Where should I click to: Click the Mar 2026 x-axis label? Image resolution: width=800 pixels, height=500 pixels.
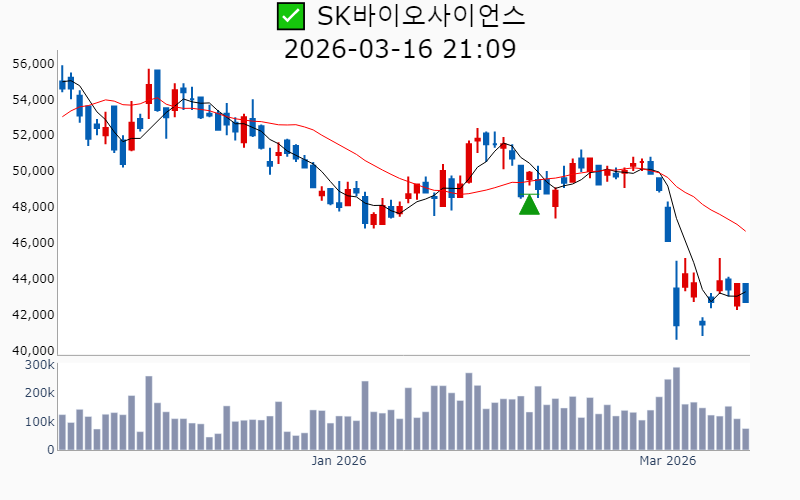667,461
